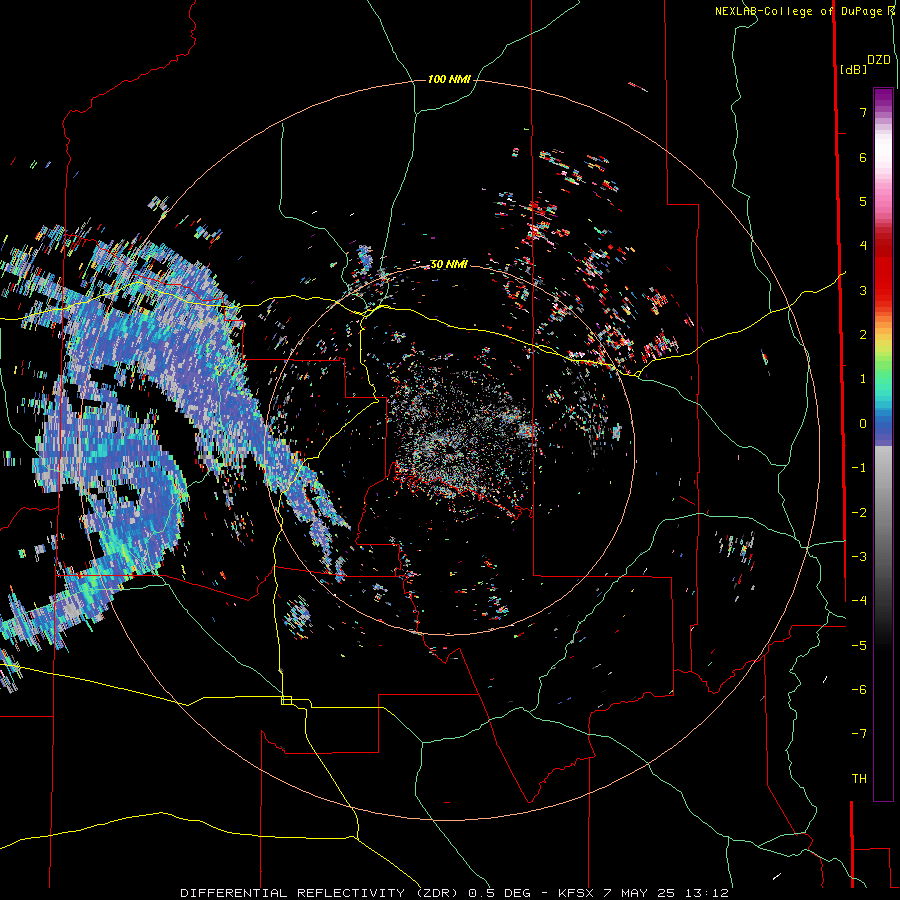Click the small square marker at the highway junction

[x=286, y=700]
